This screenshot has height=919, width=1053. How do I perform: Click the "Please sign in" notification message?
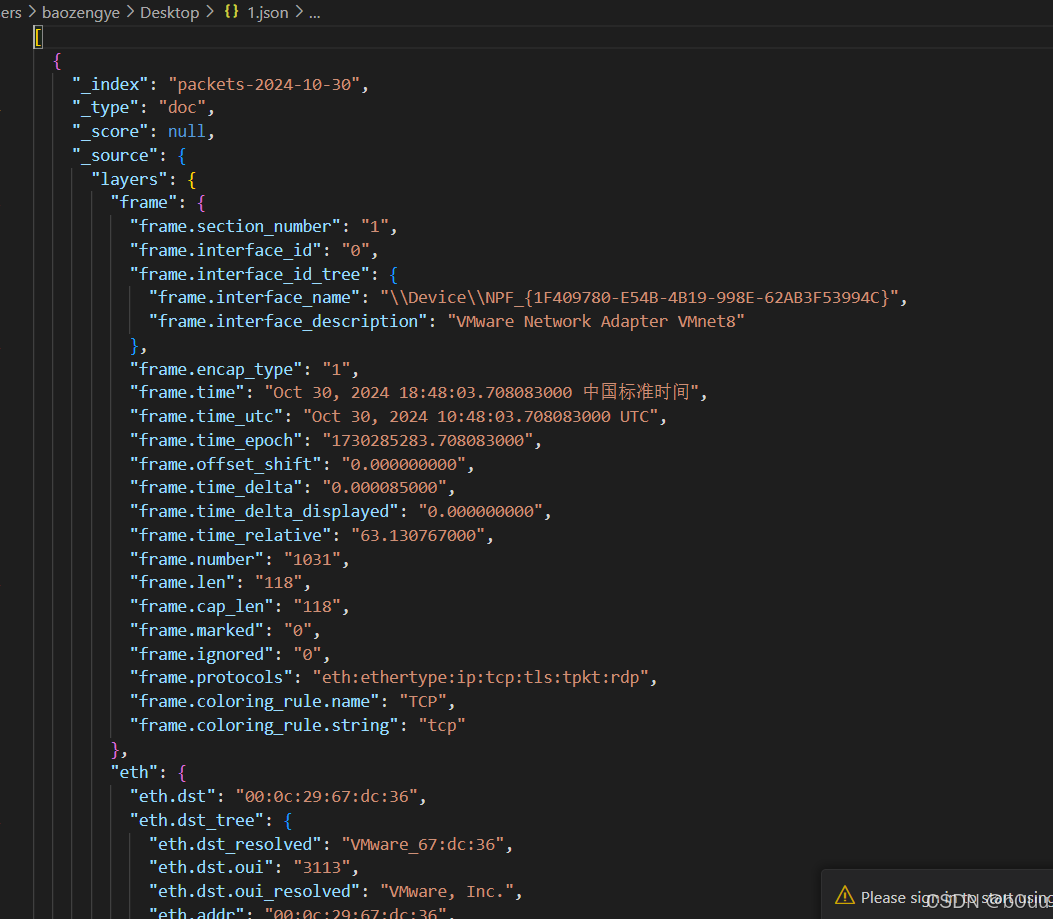pyautogui.click(x=956, y=898)
